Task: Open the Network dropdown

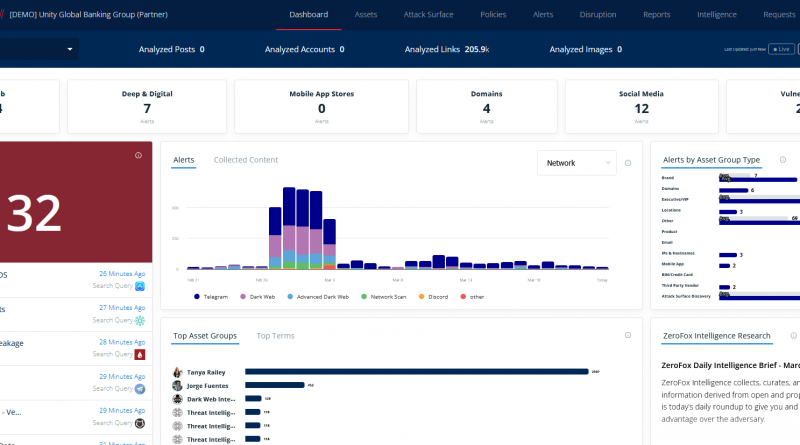Action: [x=577, y=163]
